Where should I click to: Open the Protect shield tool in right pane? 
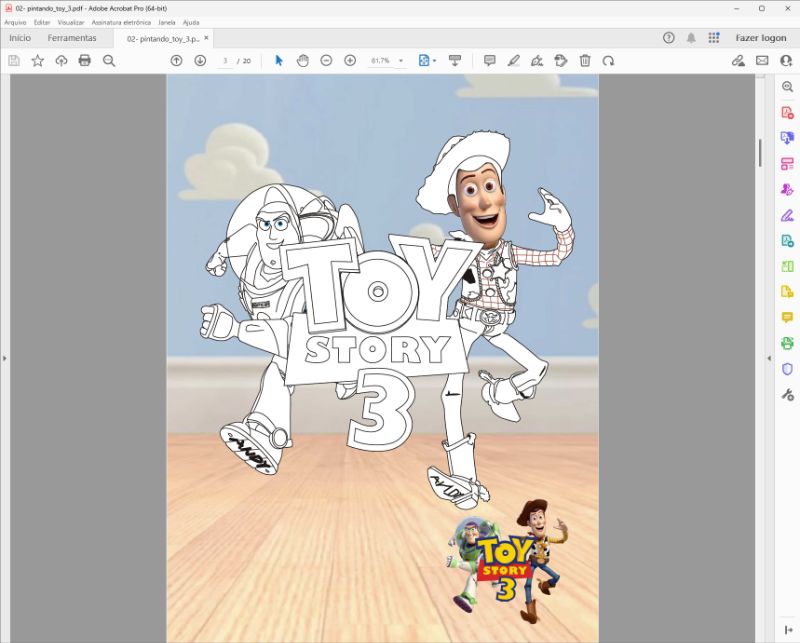787,369
